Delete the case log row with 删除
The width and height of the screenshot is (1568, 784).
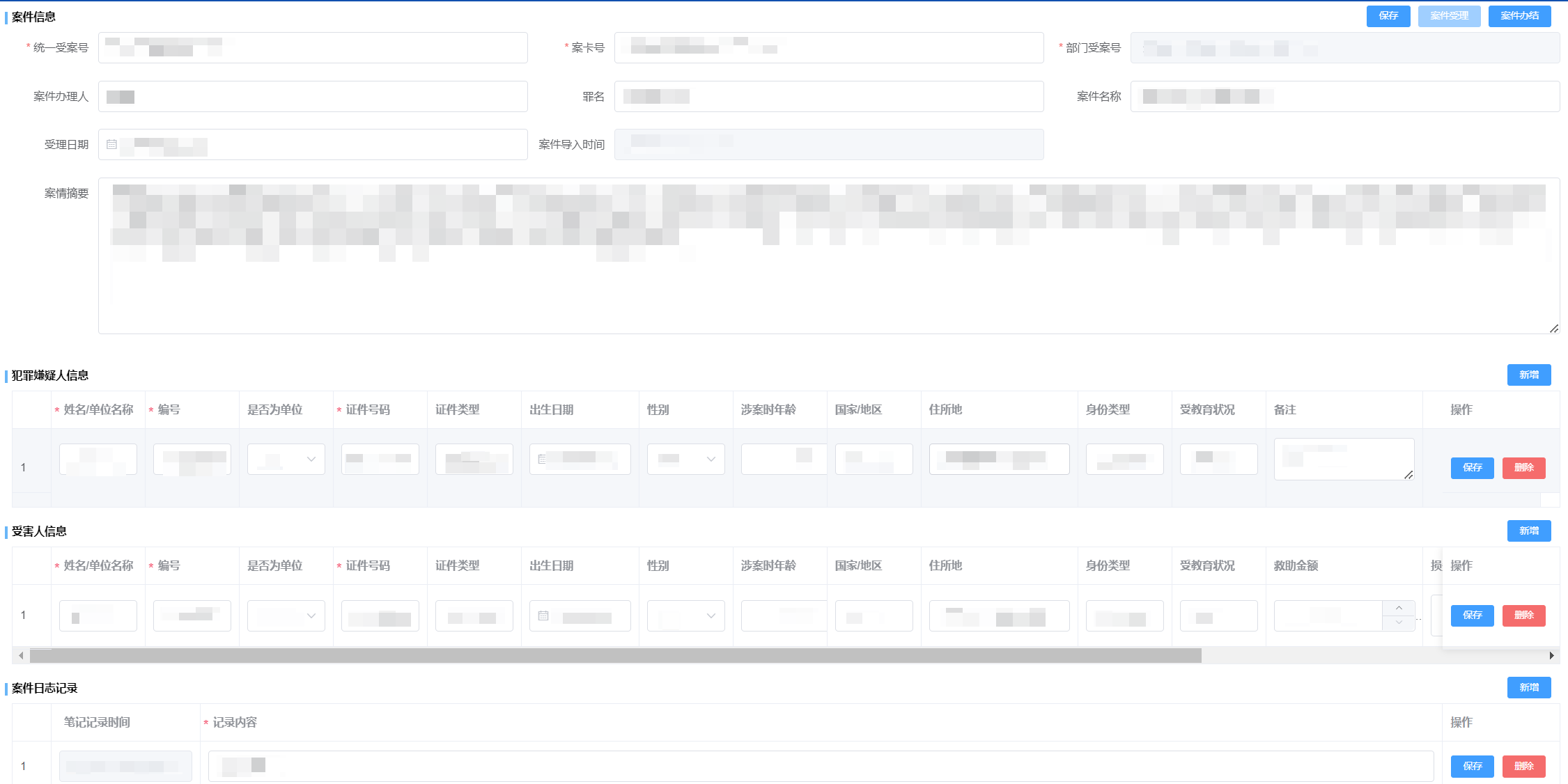coord(1523,766)
